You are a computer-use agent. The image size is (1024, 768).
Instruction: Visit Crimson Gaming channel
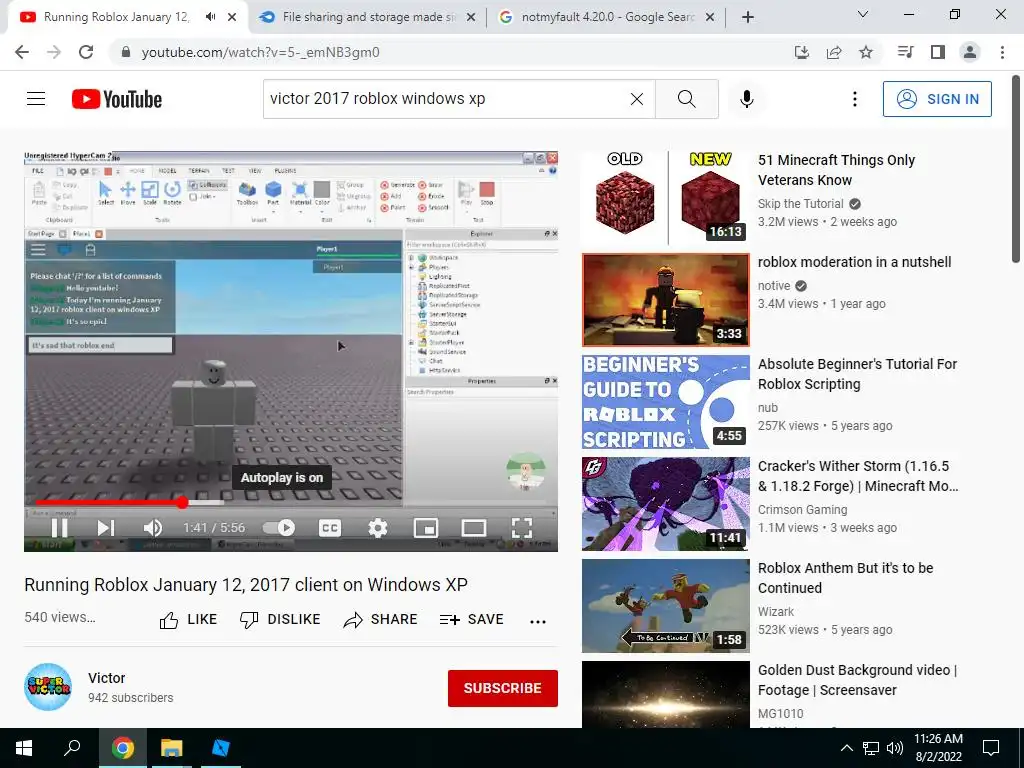coord(802,509)
